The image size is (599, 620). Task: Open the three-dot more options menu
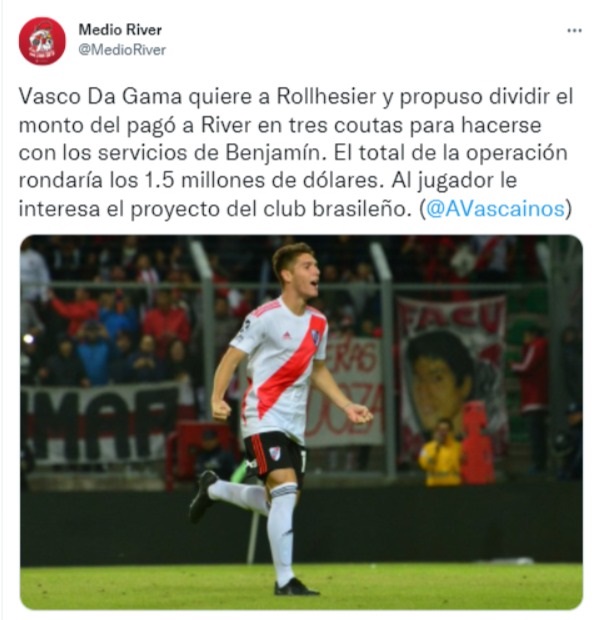[574, 30]
